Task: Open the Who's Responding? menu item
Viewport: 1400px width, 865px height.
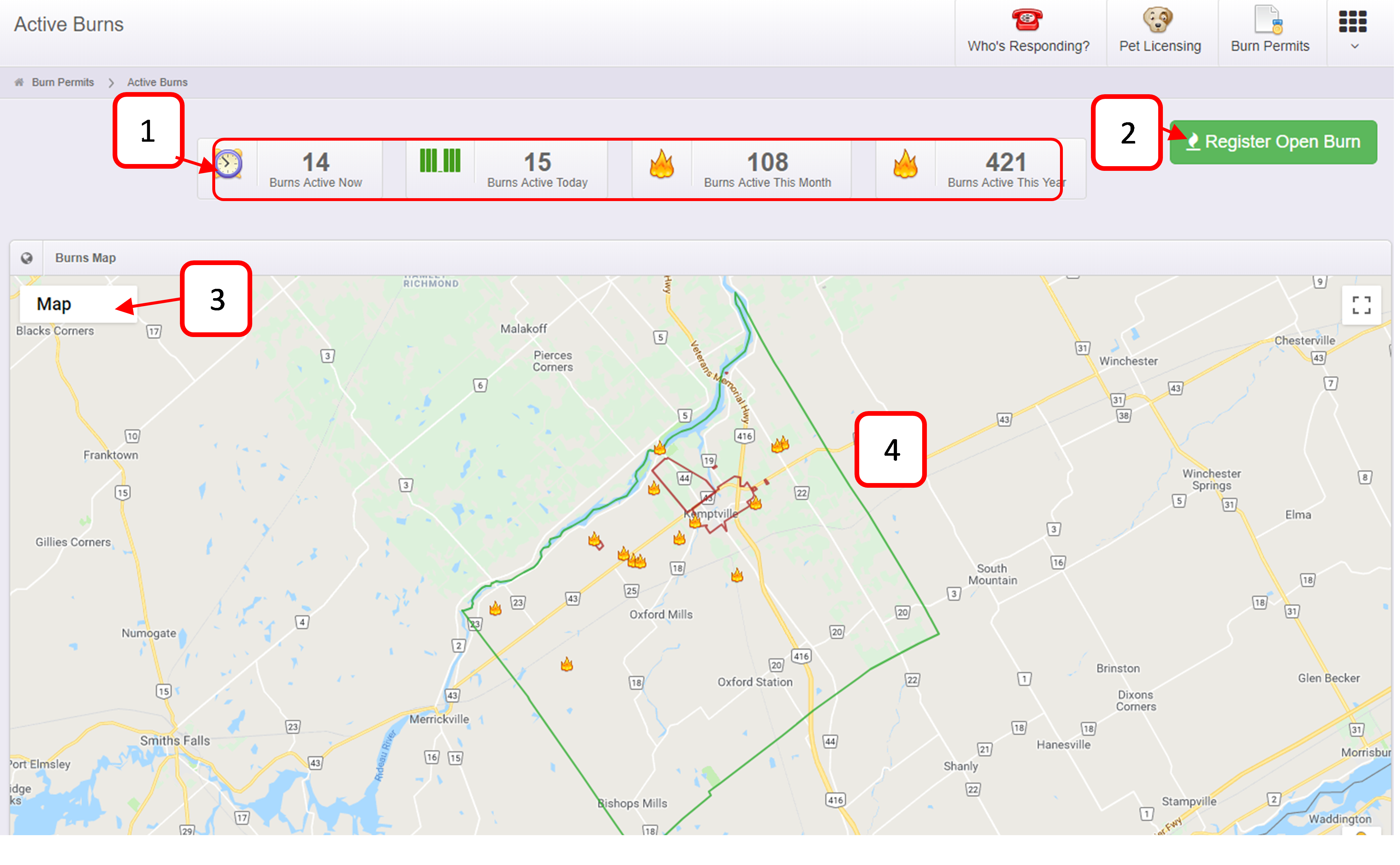Action: (x=1028, y=46)
